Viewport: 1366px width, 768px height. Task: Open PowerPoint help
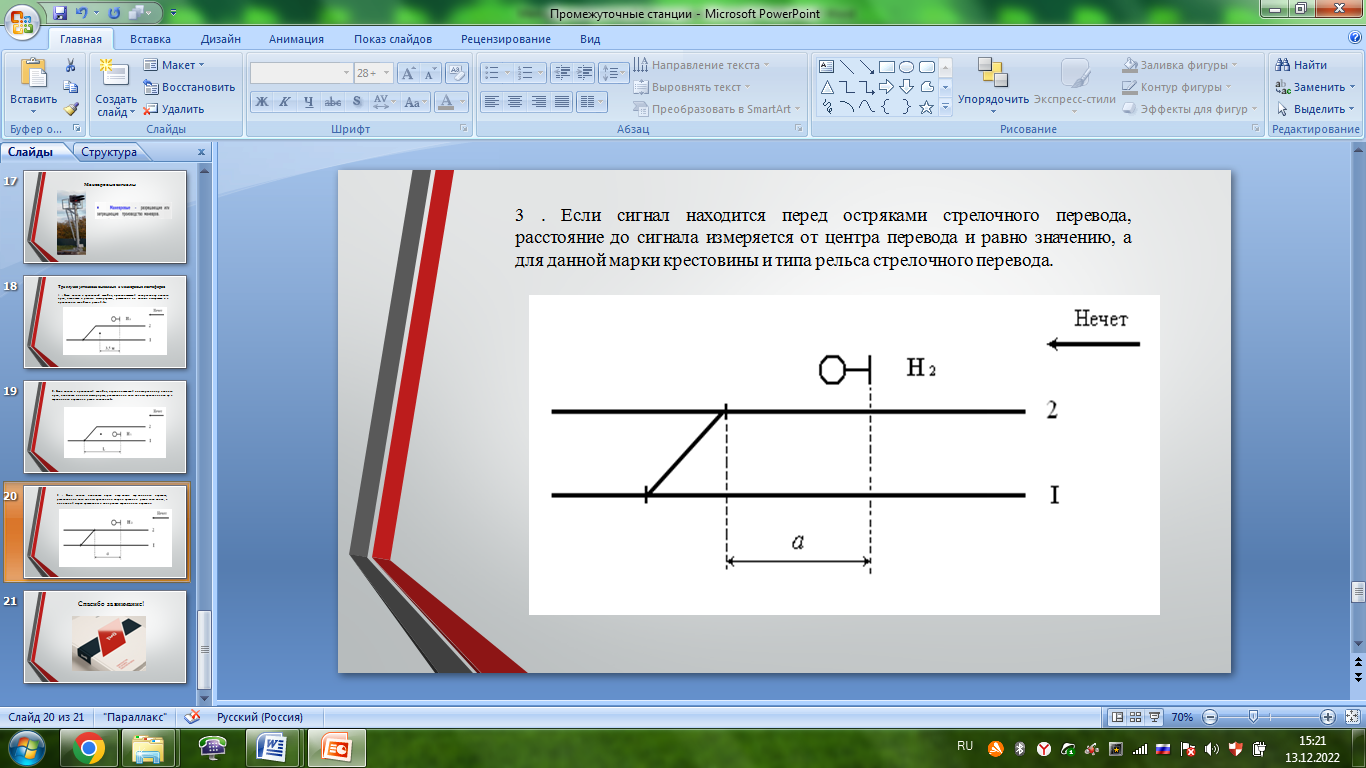coord(1354,38)
